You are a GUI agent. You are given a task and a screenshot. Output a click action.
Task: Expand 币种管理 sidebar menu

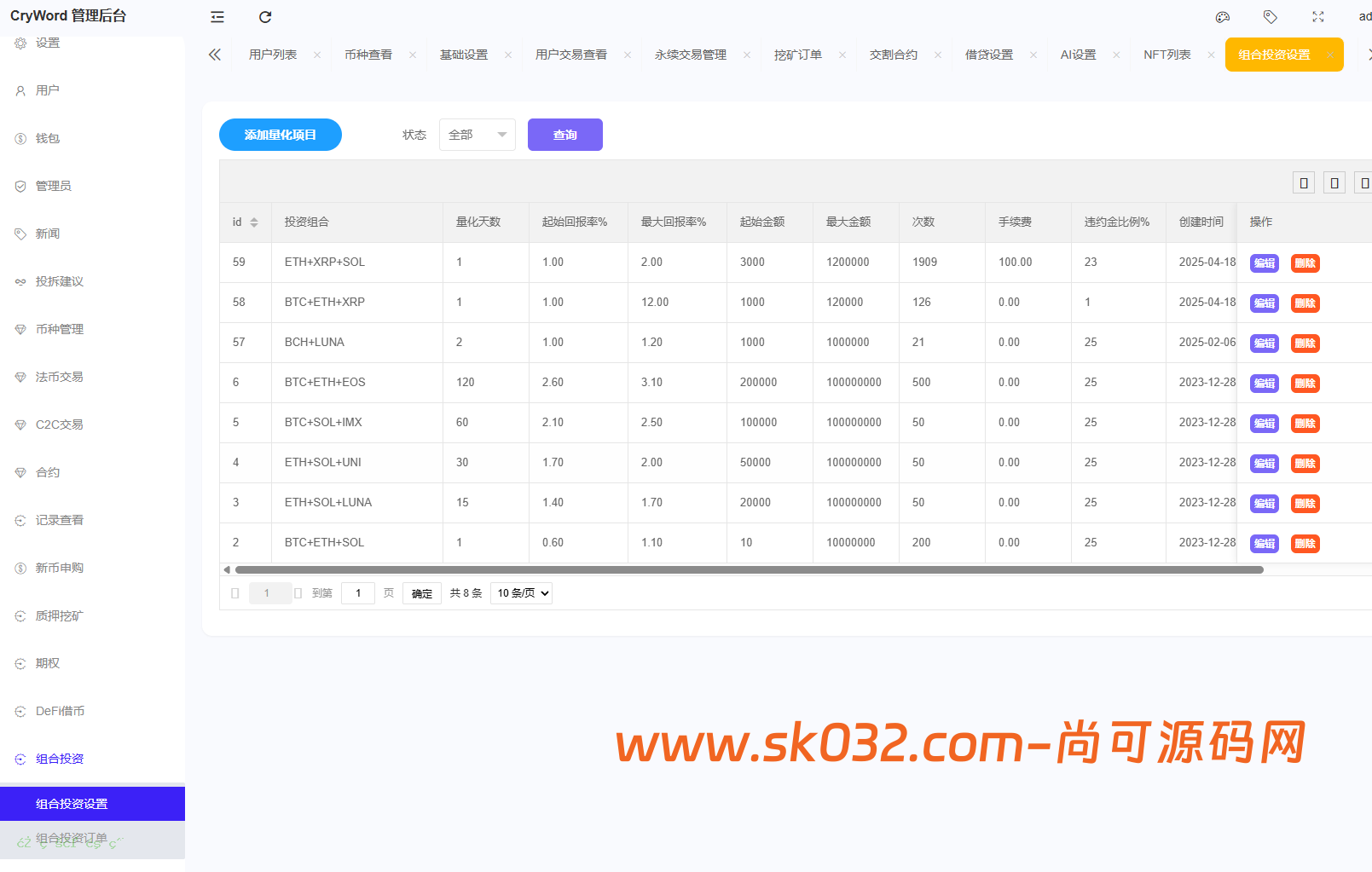click(x=92, y=329)
